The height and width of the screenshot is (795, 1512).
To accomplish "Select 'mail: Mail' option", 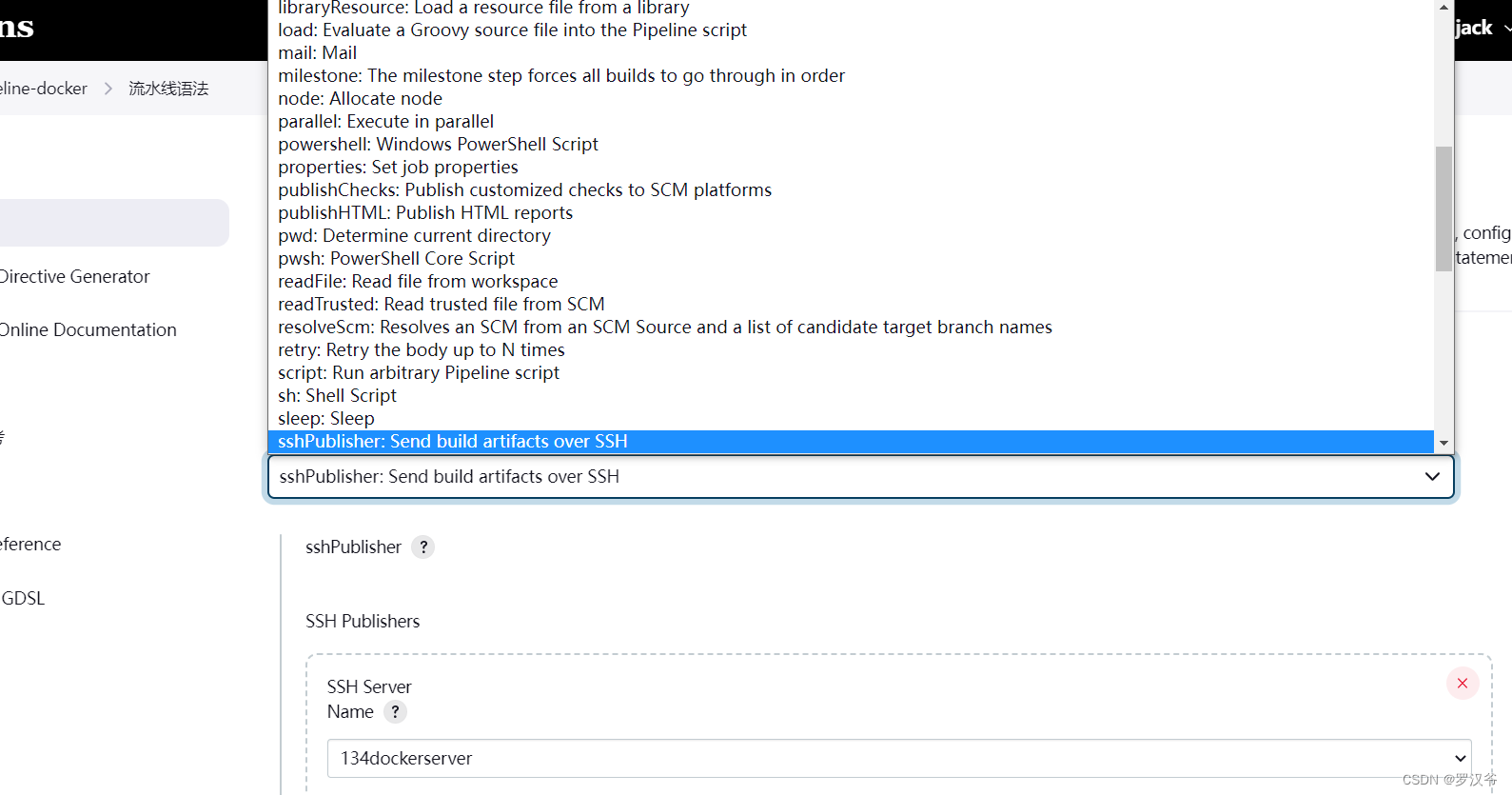I will click(851, 53).
